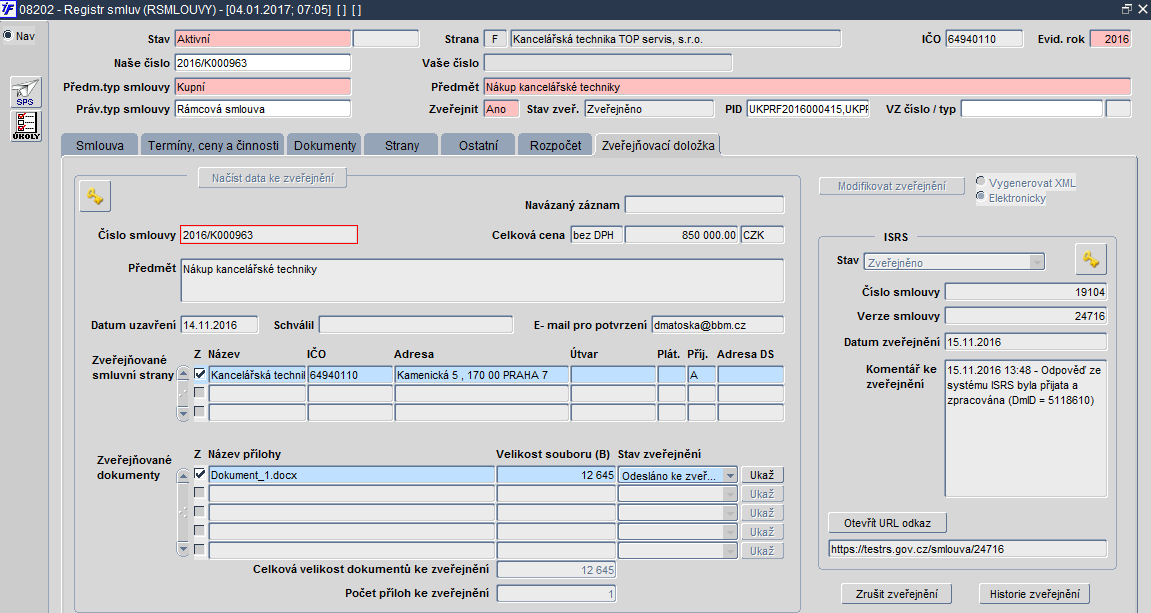Image resolution: width=1151 pixels, height=613 pixels.
Task: Click Práv.typ smlouvy field Rámcová smlouva
Action: (263, 109)
